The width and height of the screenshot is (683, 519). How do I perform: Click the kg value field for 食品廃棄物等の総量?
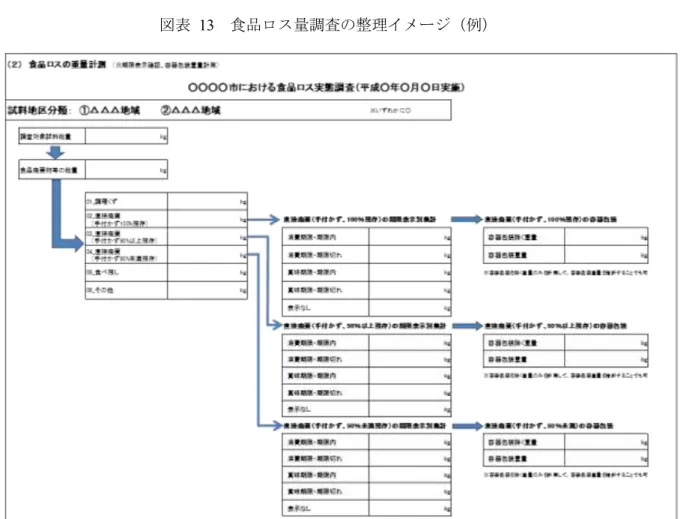point(126,170)
